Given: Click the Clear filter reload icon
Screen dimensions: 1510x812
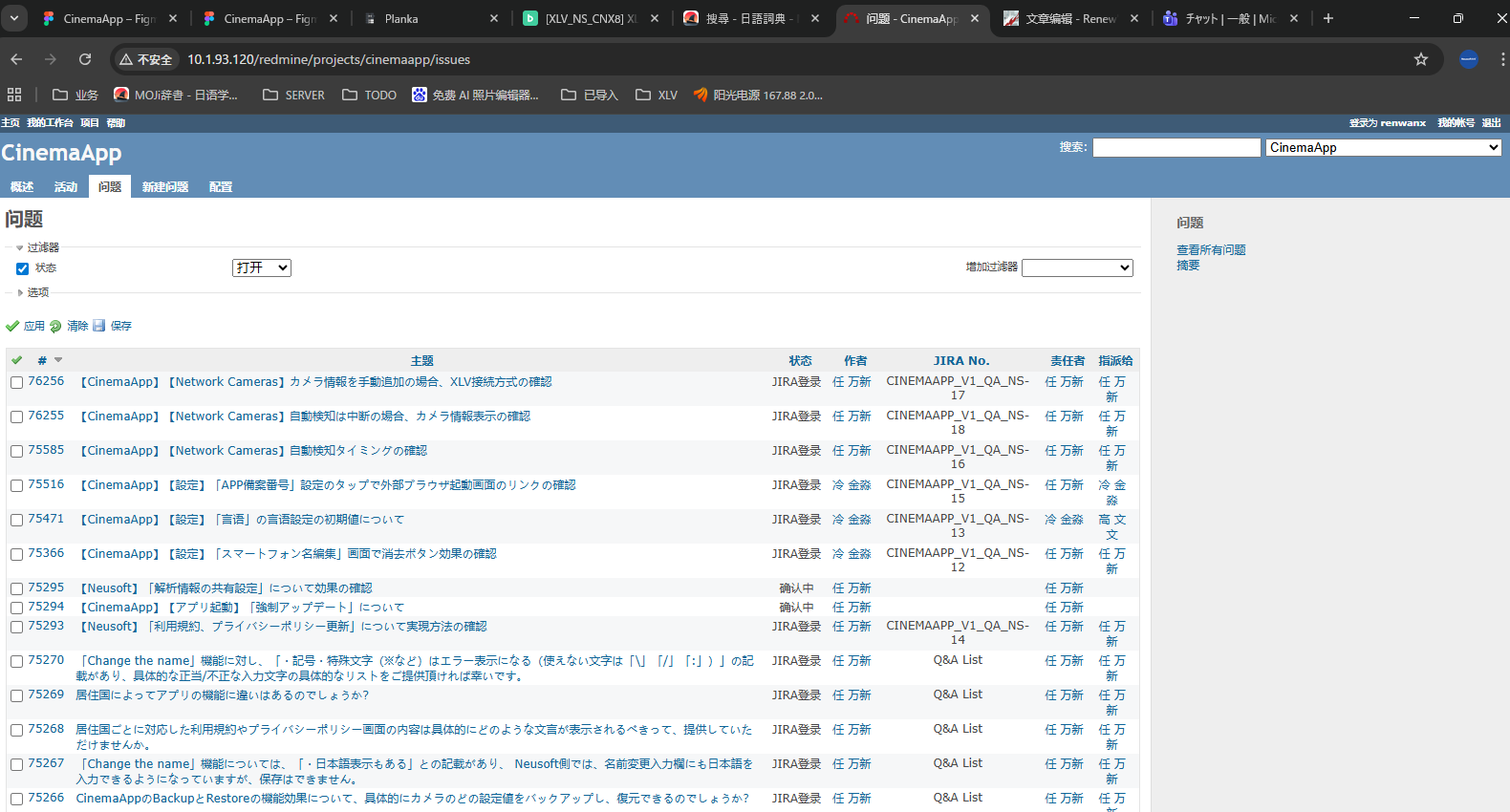Looking at the screenshot, I should click(x=55, y=326).
